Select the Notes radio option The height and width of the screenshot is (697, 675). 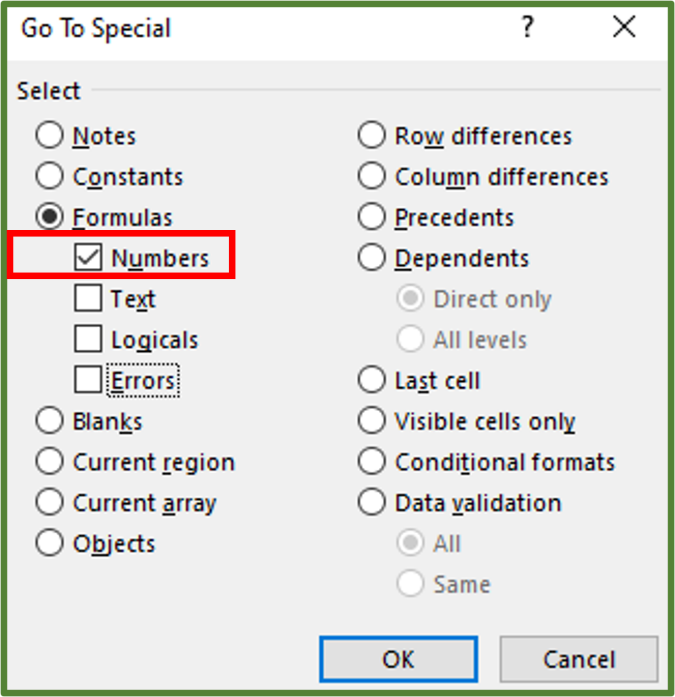(x=49, y=136)
